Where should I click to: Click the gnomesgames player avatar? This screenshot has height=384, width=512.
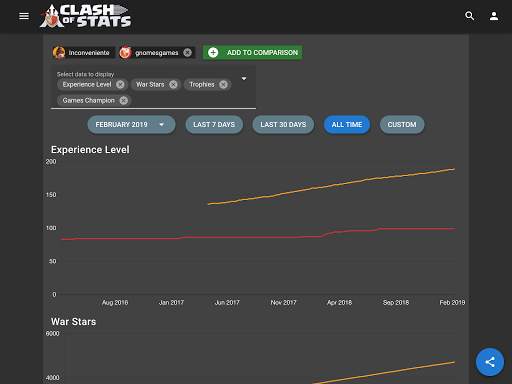point(125,53)
